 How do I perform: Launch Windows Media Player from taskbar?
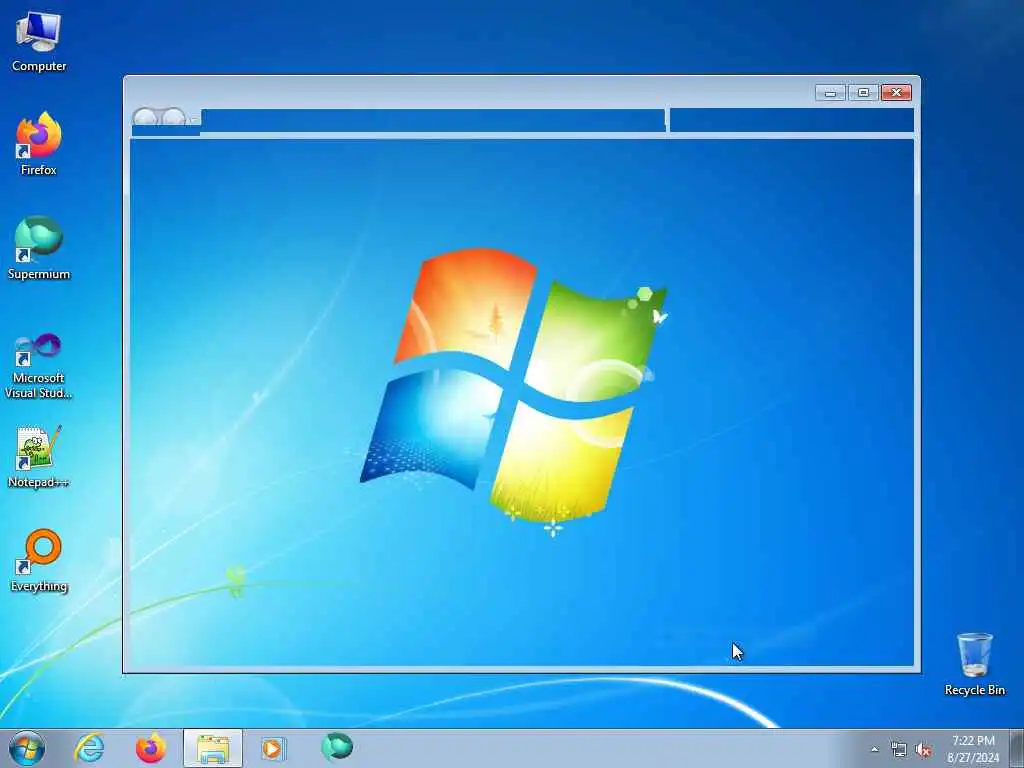tap(272, 748)
